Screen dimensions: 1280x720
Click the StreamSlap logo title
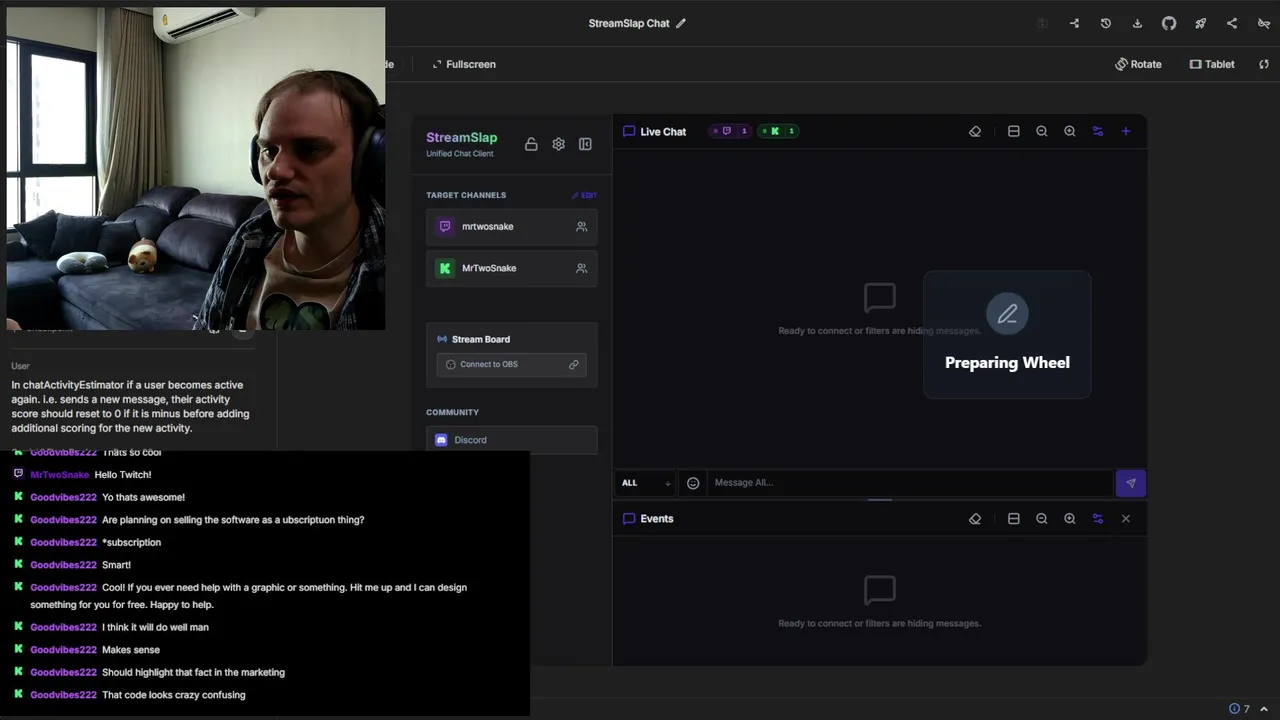461,138
